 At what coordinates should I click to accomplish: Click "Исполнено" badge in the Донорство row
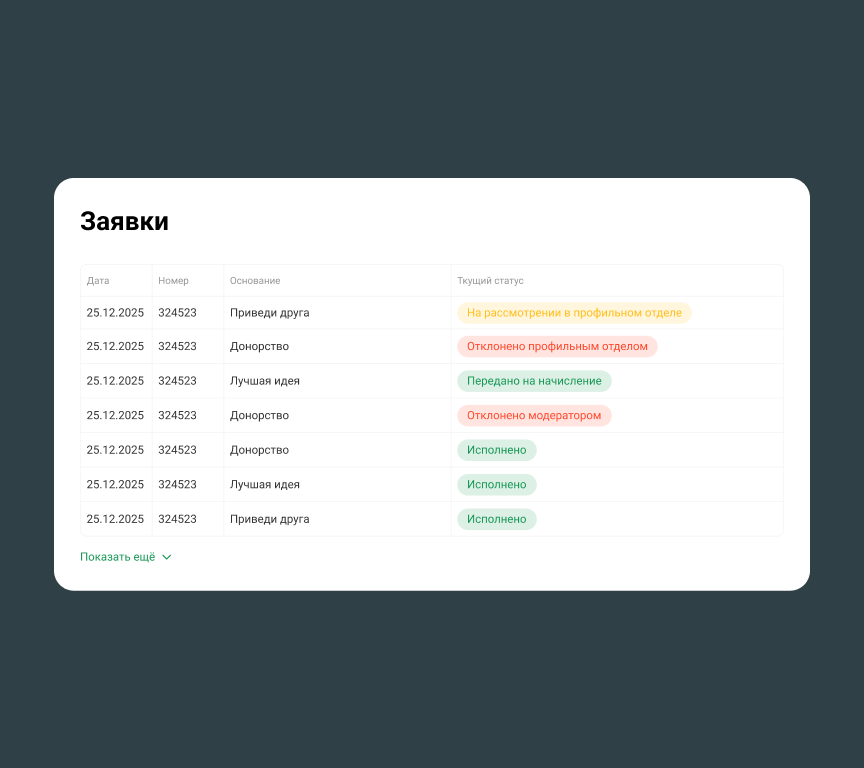click(496, 450)
